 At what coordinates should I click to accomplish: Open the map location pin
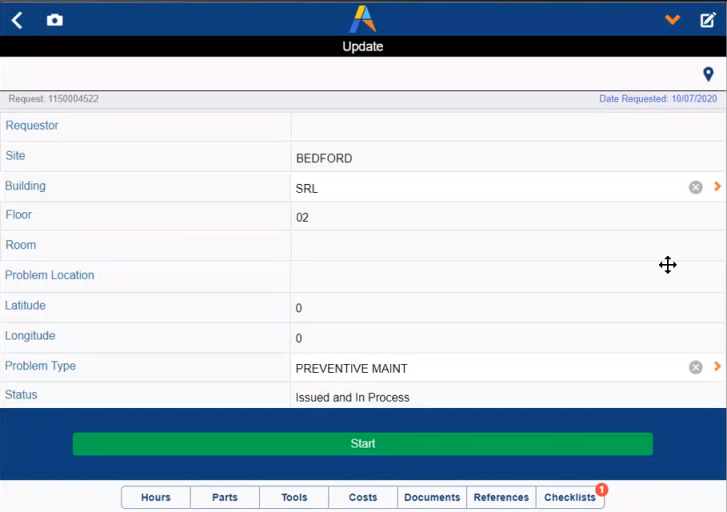tap(708, 74)
